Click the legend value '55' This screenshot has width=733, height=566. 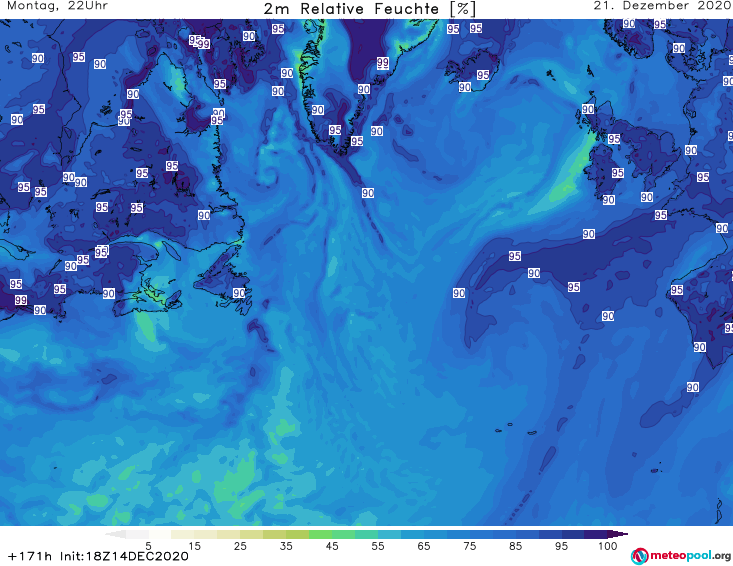pyautogui.click(x=378, y=546)
